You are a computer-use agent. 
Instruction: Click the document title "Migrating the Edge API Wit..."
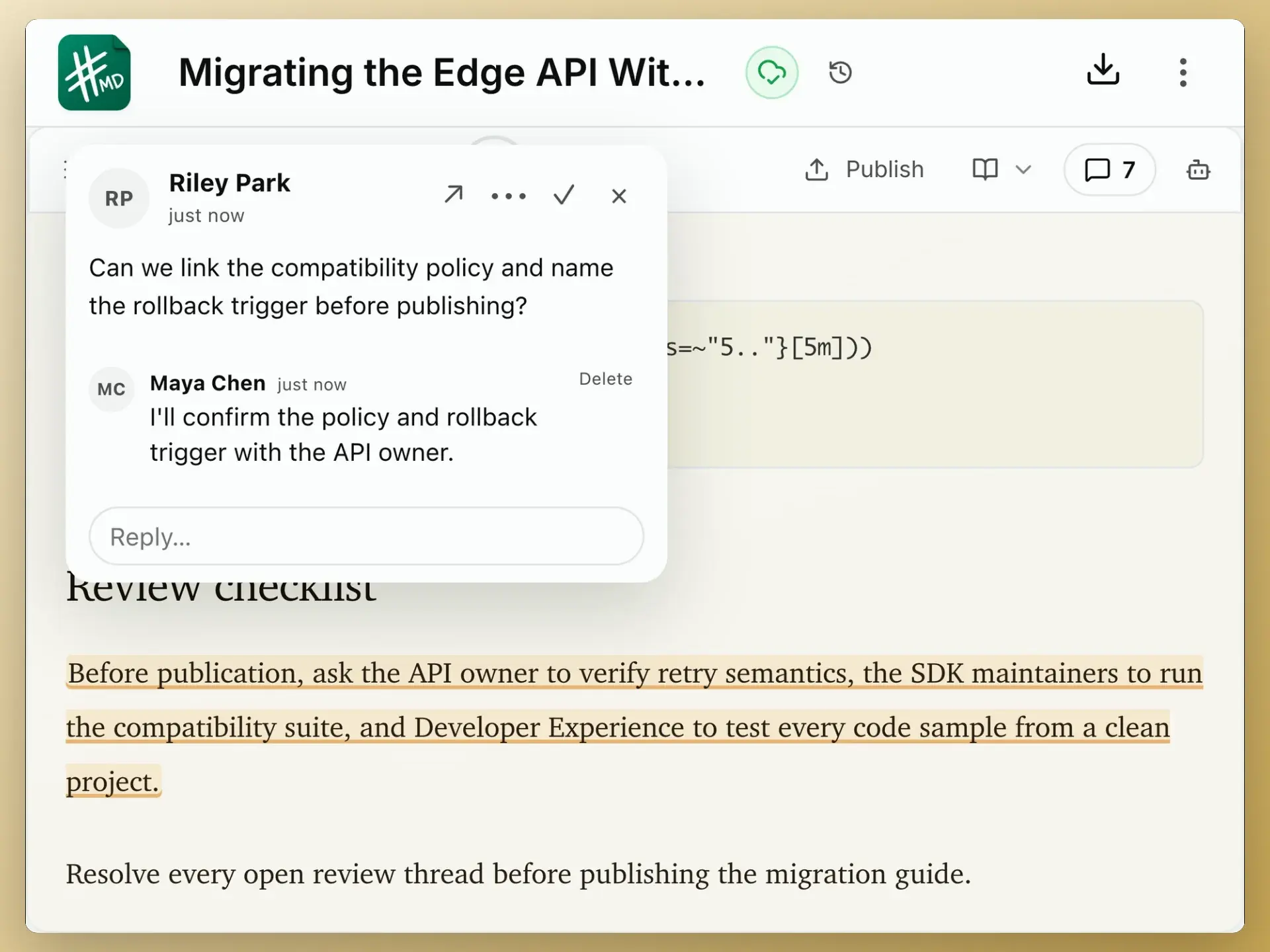[442, 72]
